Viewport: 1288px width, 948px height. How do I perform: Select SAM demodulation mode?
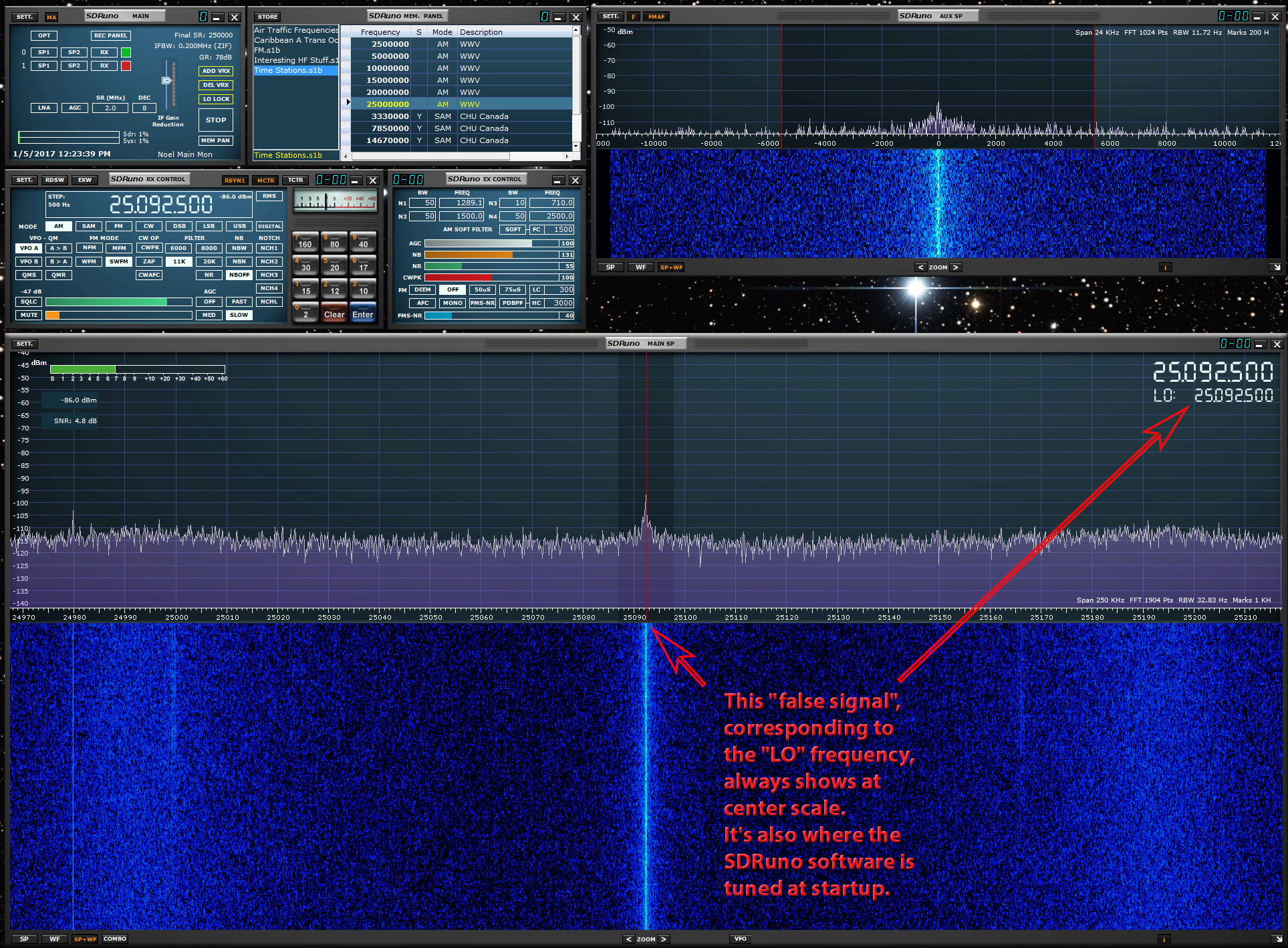(89, 226)
